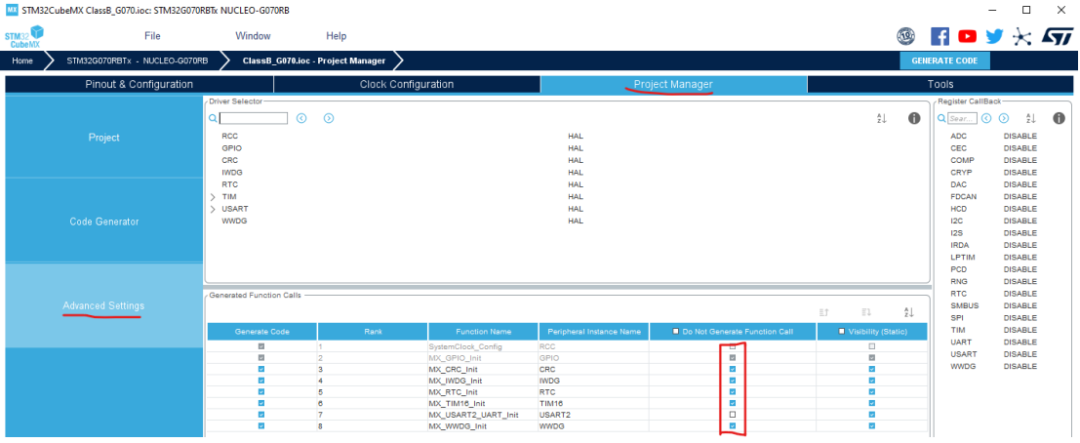Toggle Visibility Static checkbox for MX_TIM16_Init
Viewport: 1080px width, 443px height.
click(872, 403)
